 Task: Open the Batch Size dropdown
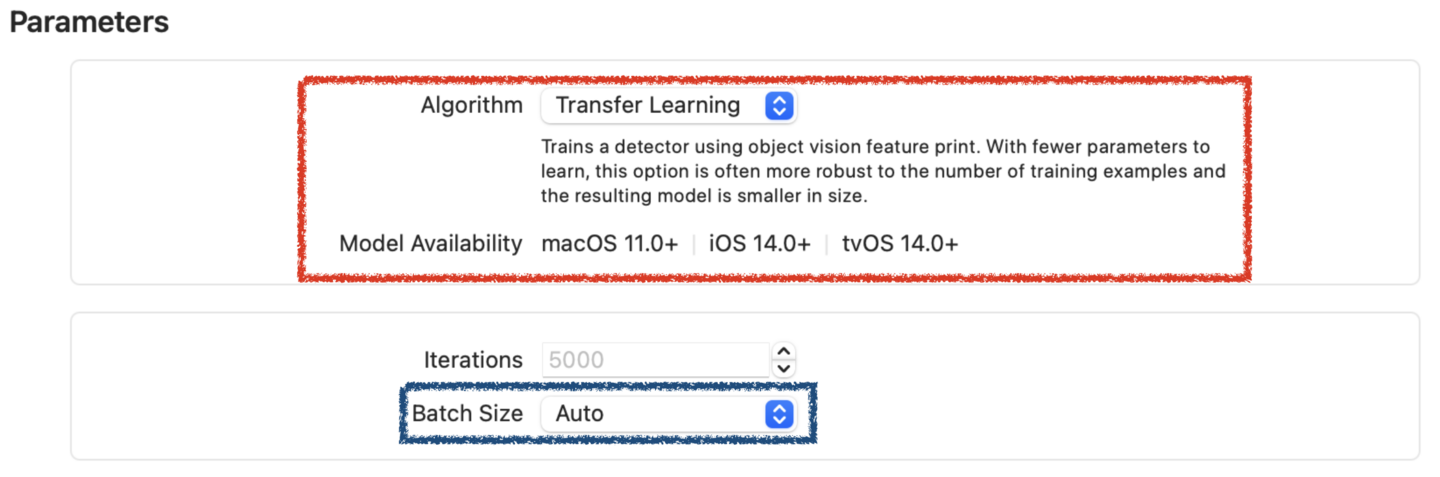(668, 413)
